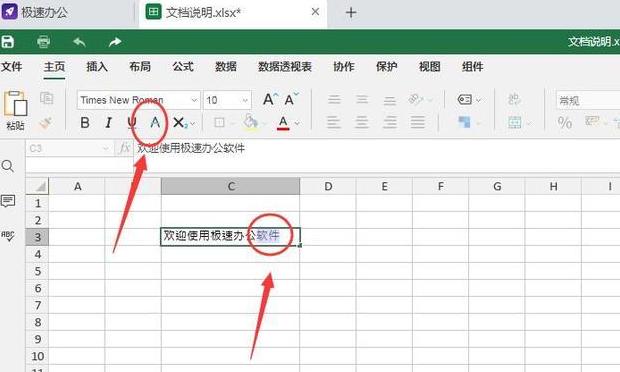Open the comments panel in the left sidebar

pos(8,201)
